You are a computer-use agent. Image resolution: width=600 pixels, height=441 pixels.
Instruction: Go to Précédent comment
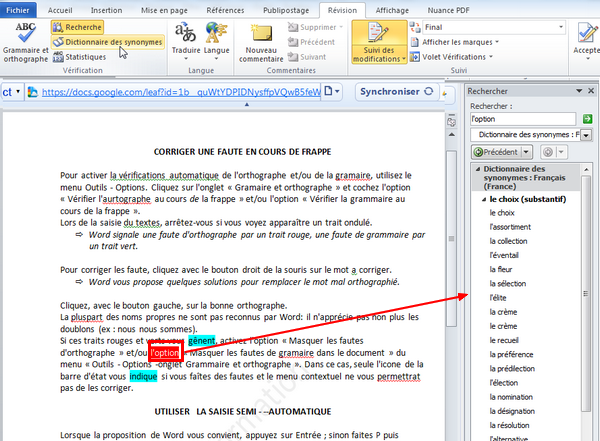coord(311,42)
